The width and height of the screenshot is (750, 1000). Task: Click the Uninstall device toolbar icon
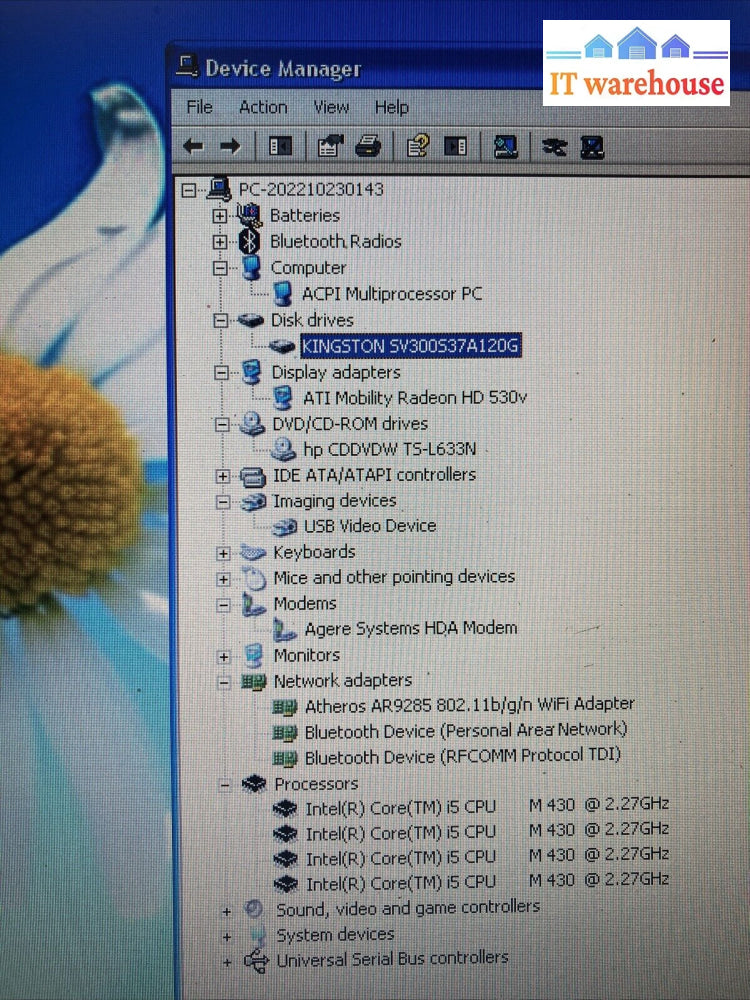(x=593, y=148)
